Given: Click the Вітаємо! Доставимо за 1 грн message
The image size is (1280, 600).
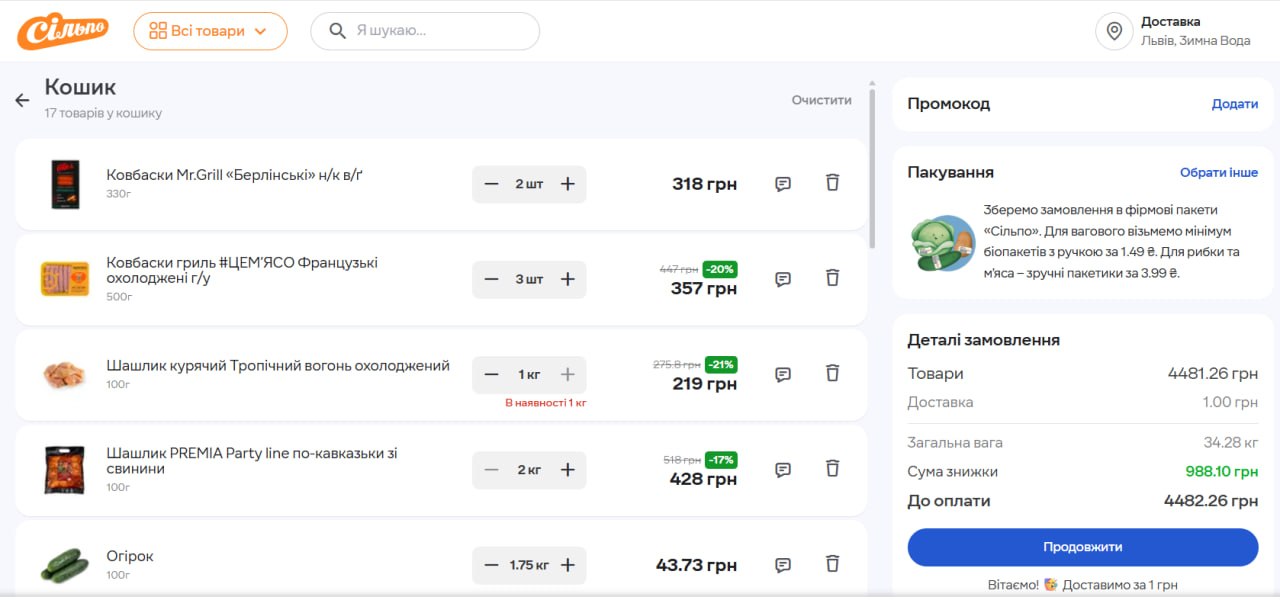Looking at the screenshot, I should tap(1082, 585).
